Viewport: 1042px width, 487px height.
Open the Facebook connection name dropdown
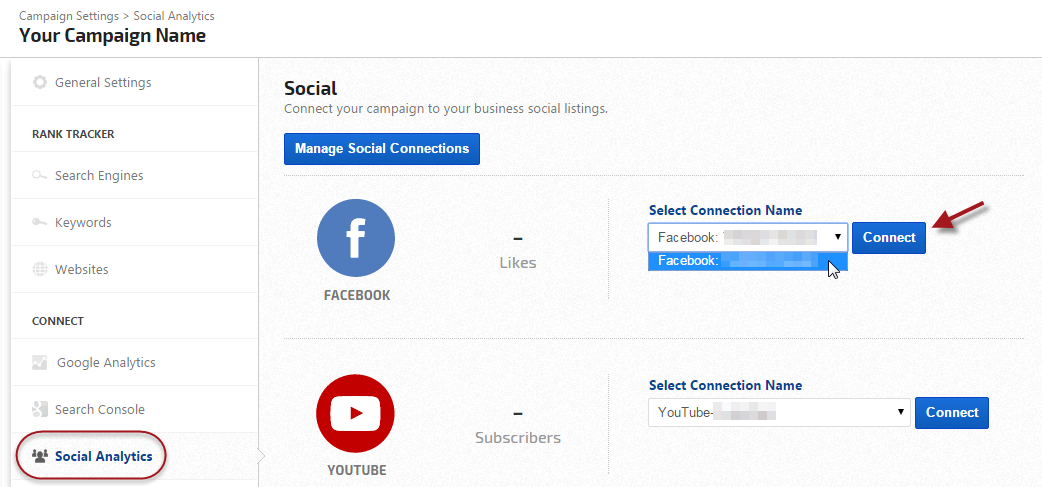747,238
